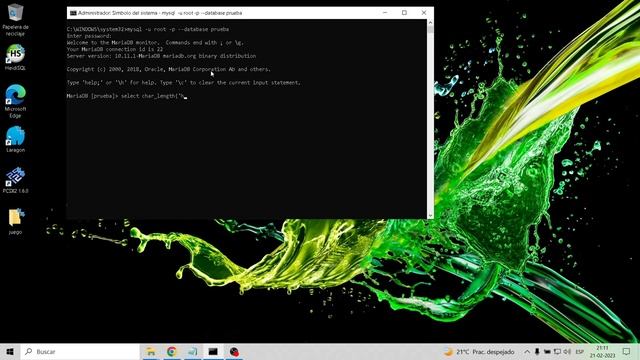Click the 'Enter password:' line
Viewport: 640px width, 360px height.
click(89, 36)
